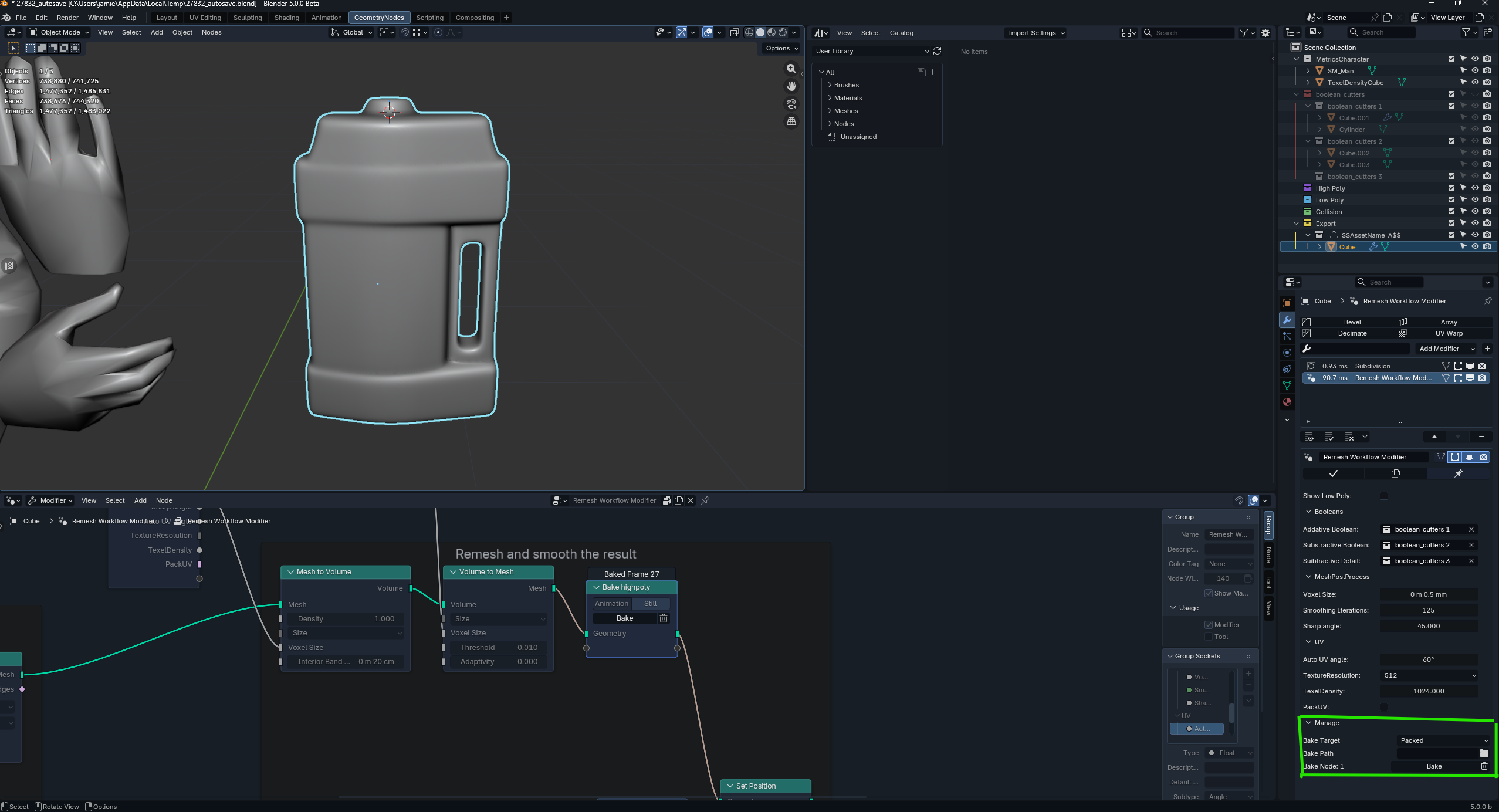
Task: Open the Material properties tab
Action: pos(1287,402)
